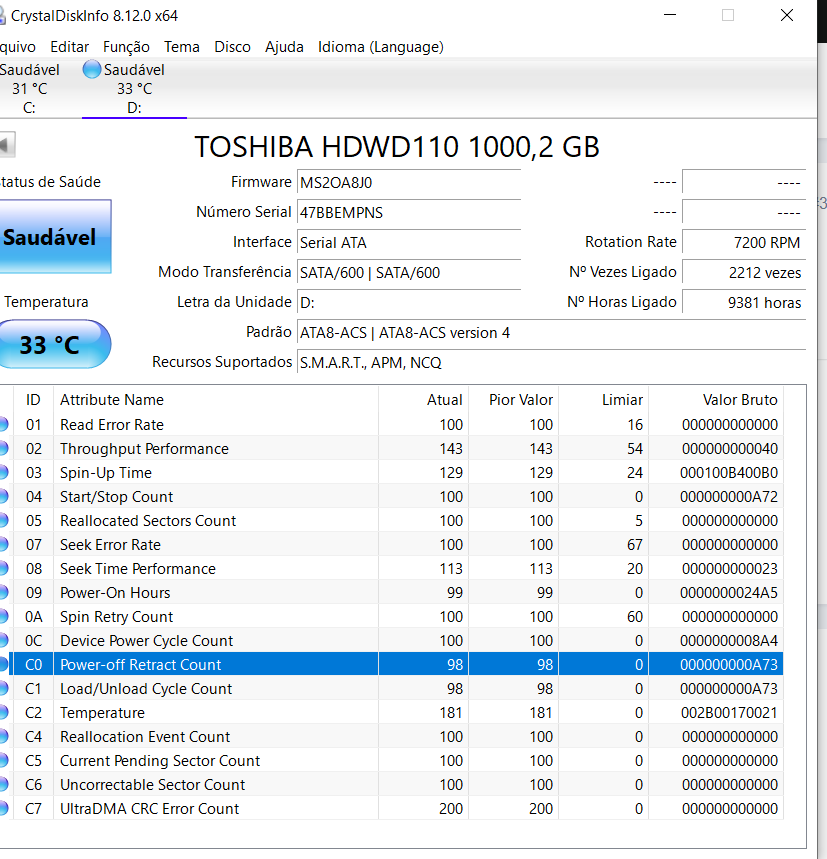Screen dimensions: 827x859
Task: Select the Start/Stop Count row
Action: 392,497
